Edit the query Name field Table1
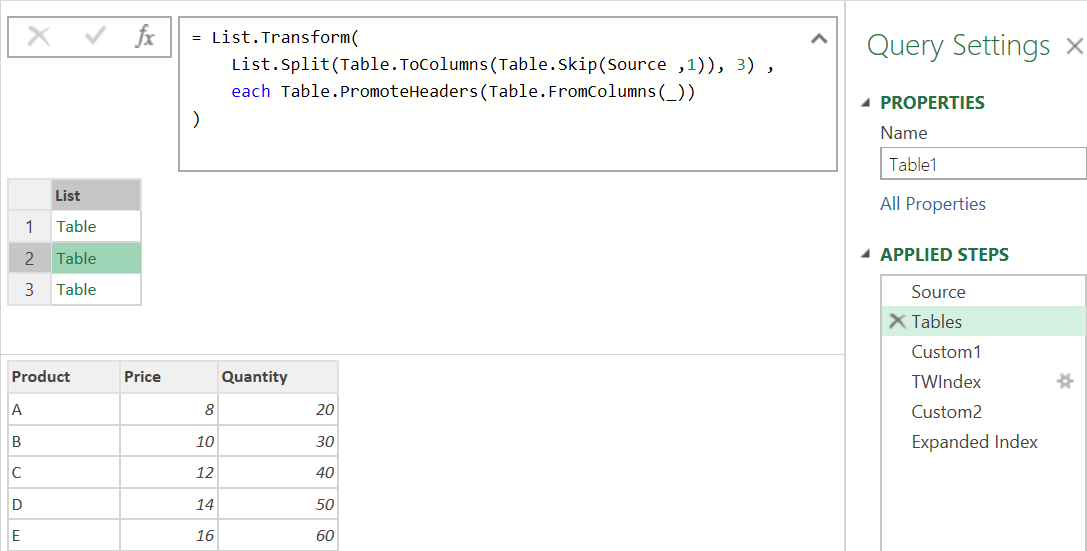 click(983, 164)
